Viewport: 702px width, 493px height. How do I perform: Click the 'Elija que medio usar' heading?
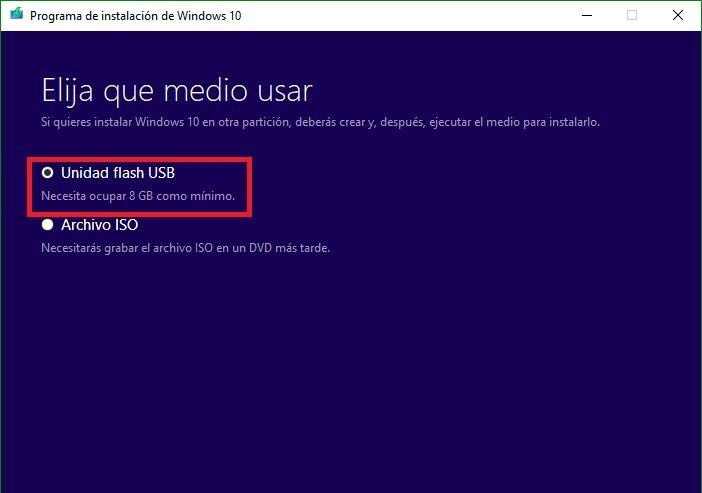(x=177, y=92)
